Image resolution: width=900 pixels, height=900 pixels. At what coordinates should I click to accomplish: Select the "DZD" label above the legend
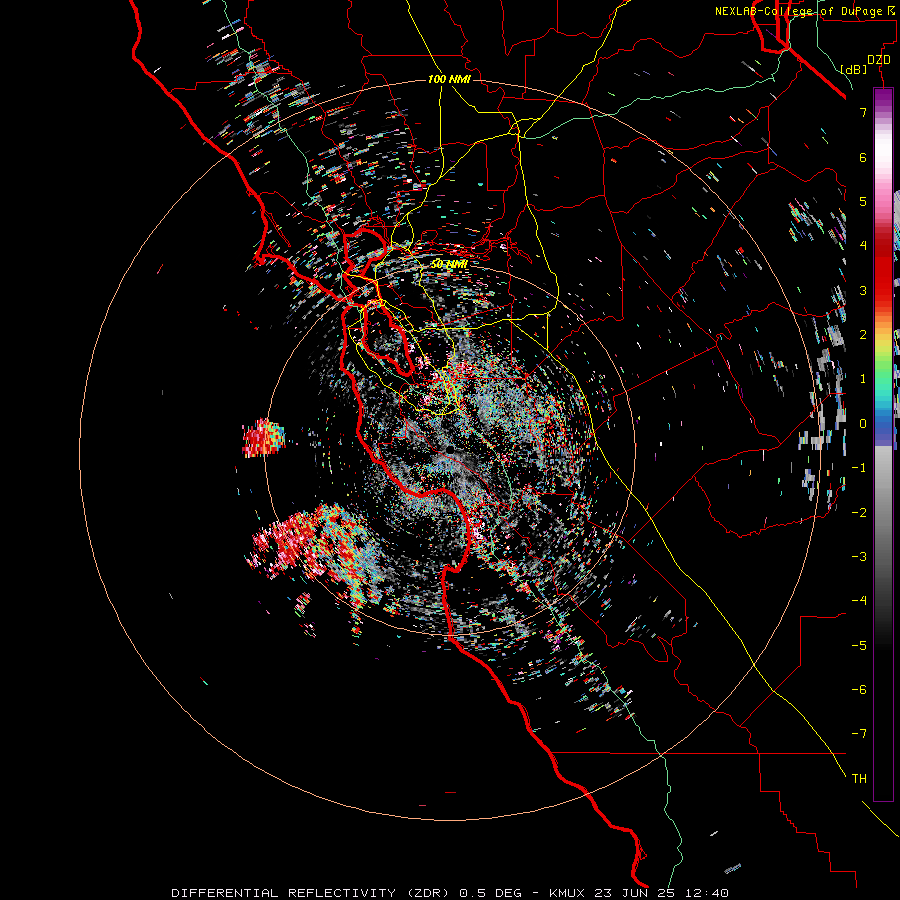[879, 60]
